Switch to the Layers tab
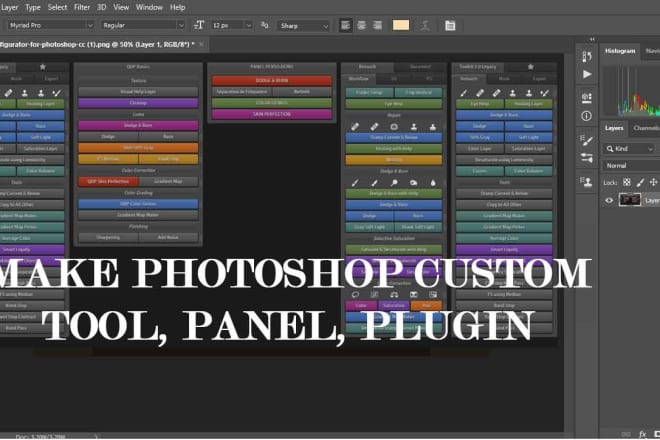The image size is (660, 440). (x=614, y=128)
